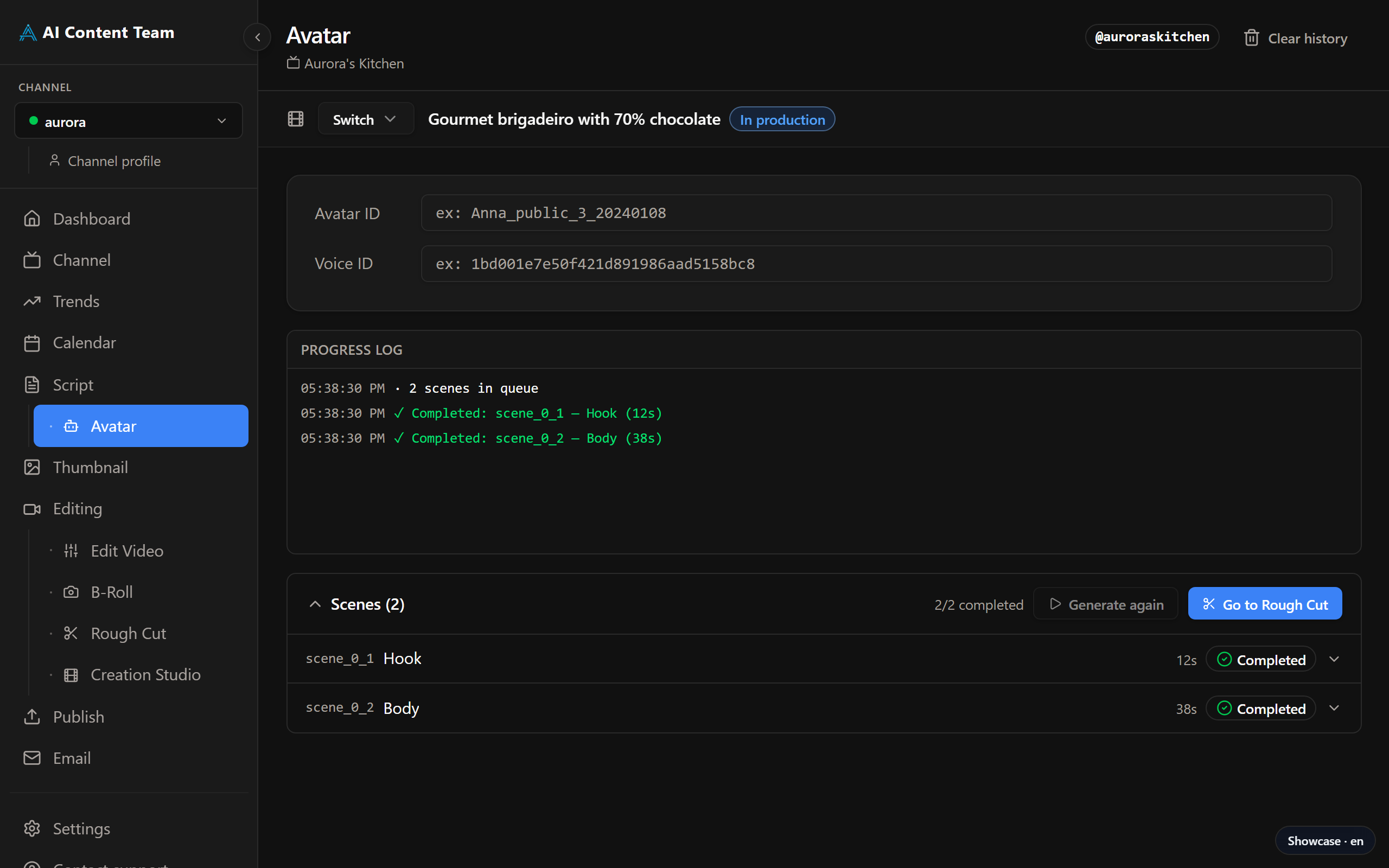This screenshot has width=1389, height=868.
Task: Click the Publish upload icon
Action: coord(32,717)
